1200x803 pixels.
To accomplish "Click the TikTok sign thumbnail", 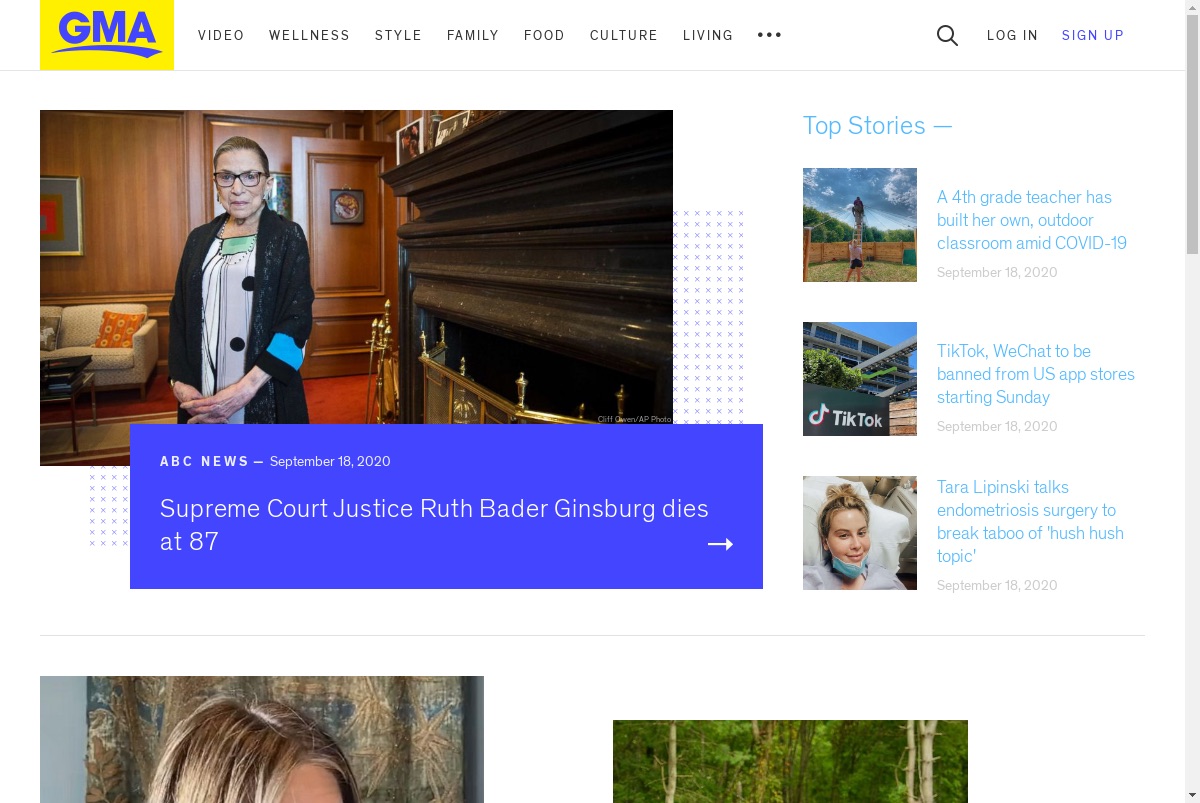I will tap(860, 379).
